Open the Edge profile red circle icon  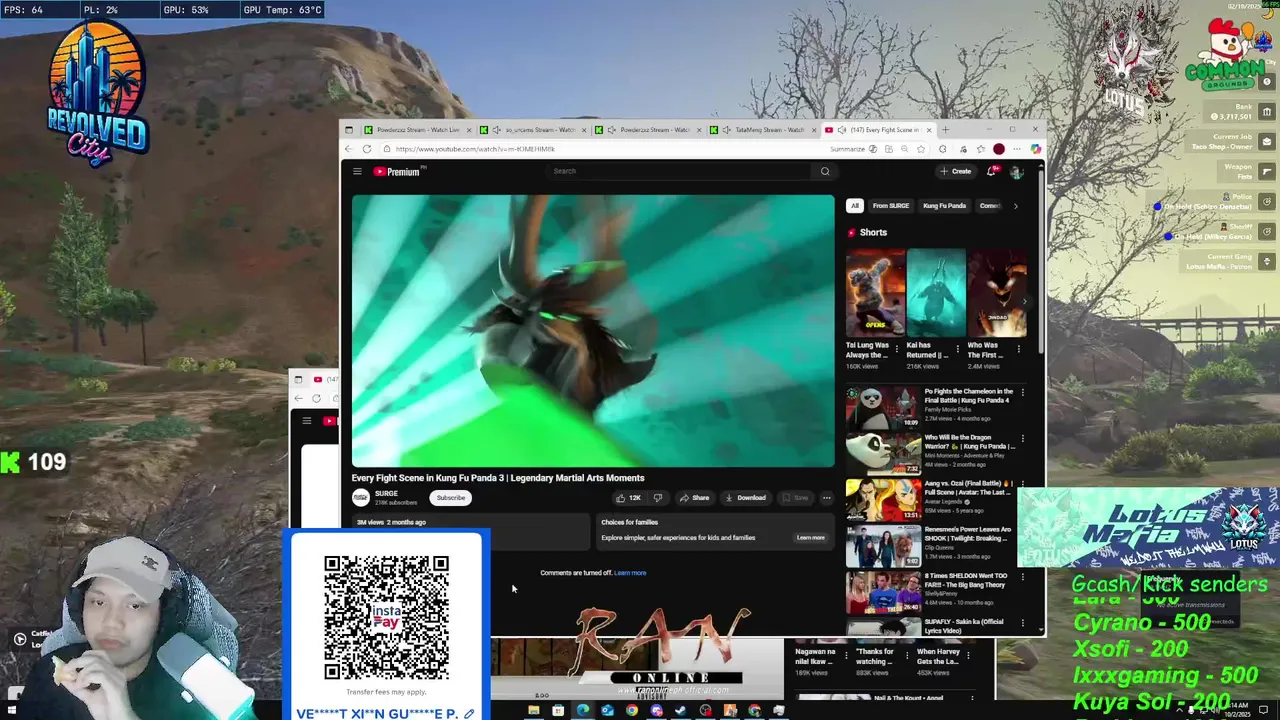[x=998, y=149]
